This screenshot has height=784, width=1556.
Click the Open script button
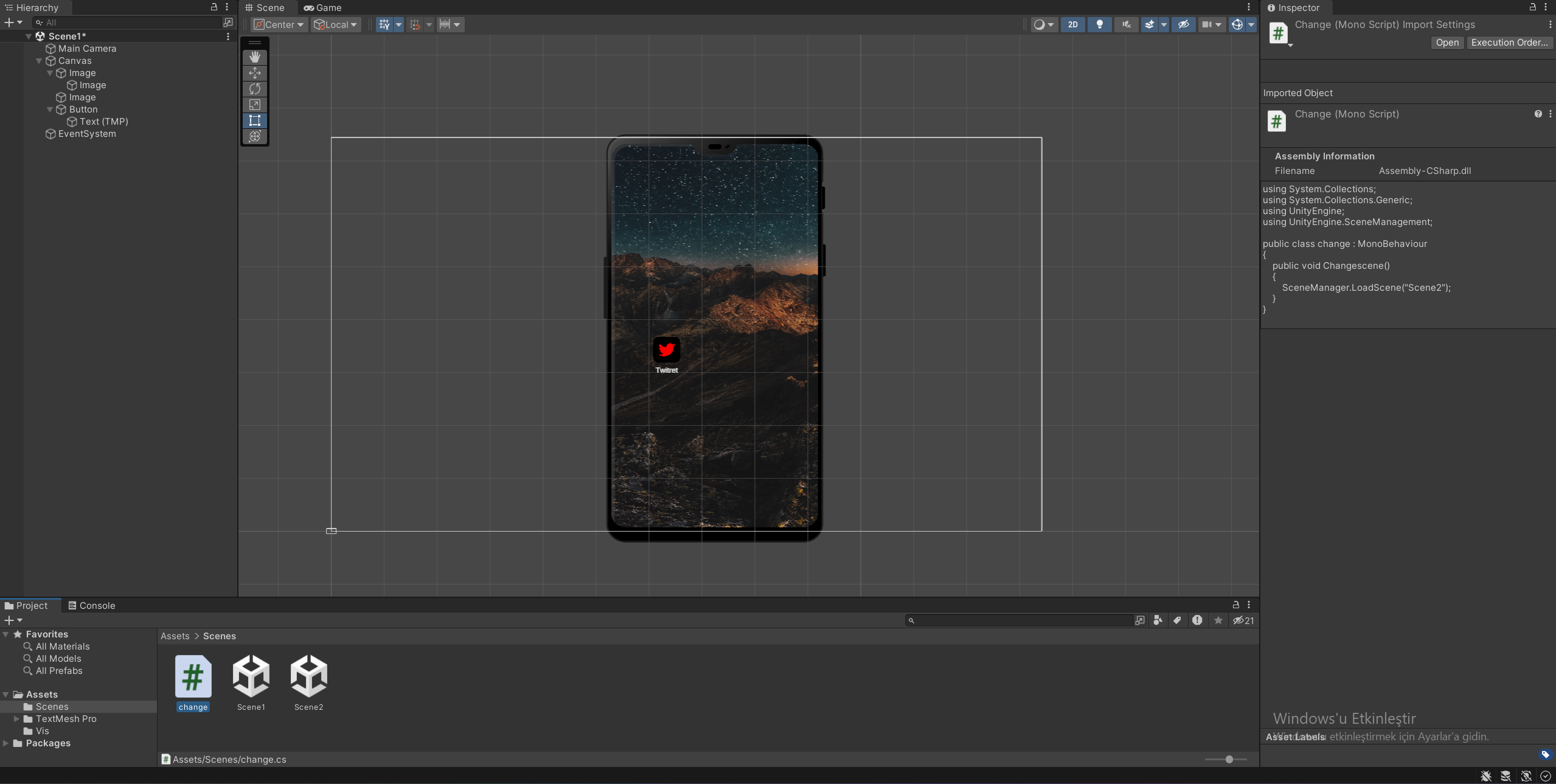[1447, 43]
